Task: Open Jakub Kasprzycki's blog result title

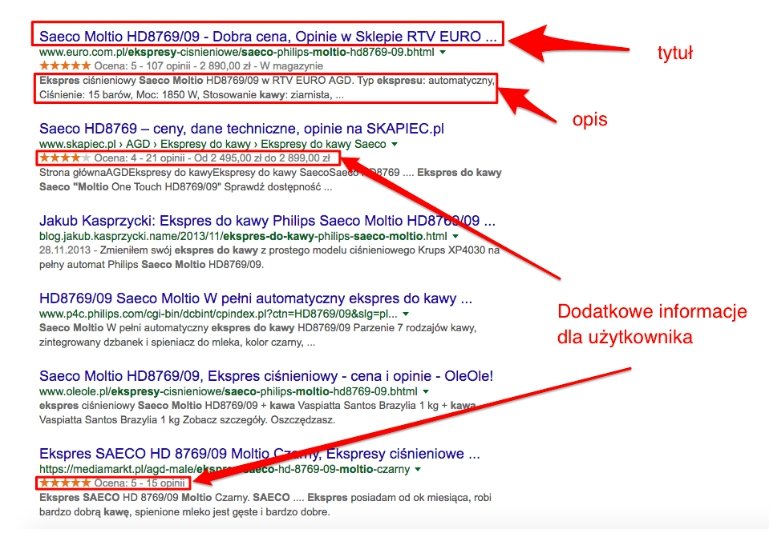Action: tap(267, 221)
